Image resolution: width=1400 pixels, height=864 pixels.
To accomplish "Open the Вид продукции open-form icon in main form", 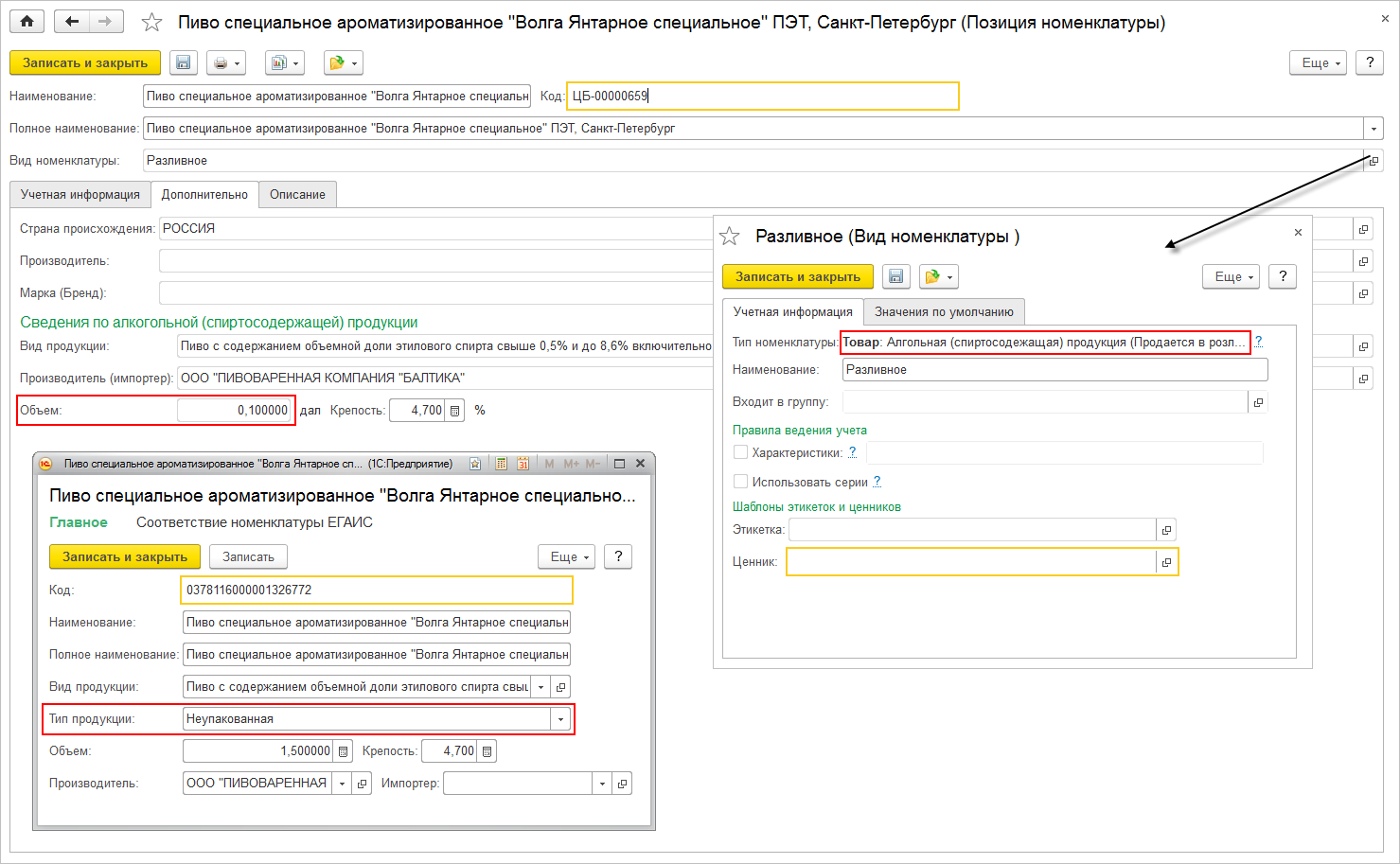I will (x=1363, y=346).
